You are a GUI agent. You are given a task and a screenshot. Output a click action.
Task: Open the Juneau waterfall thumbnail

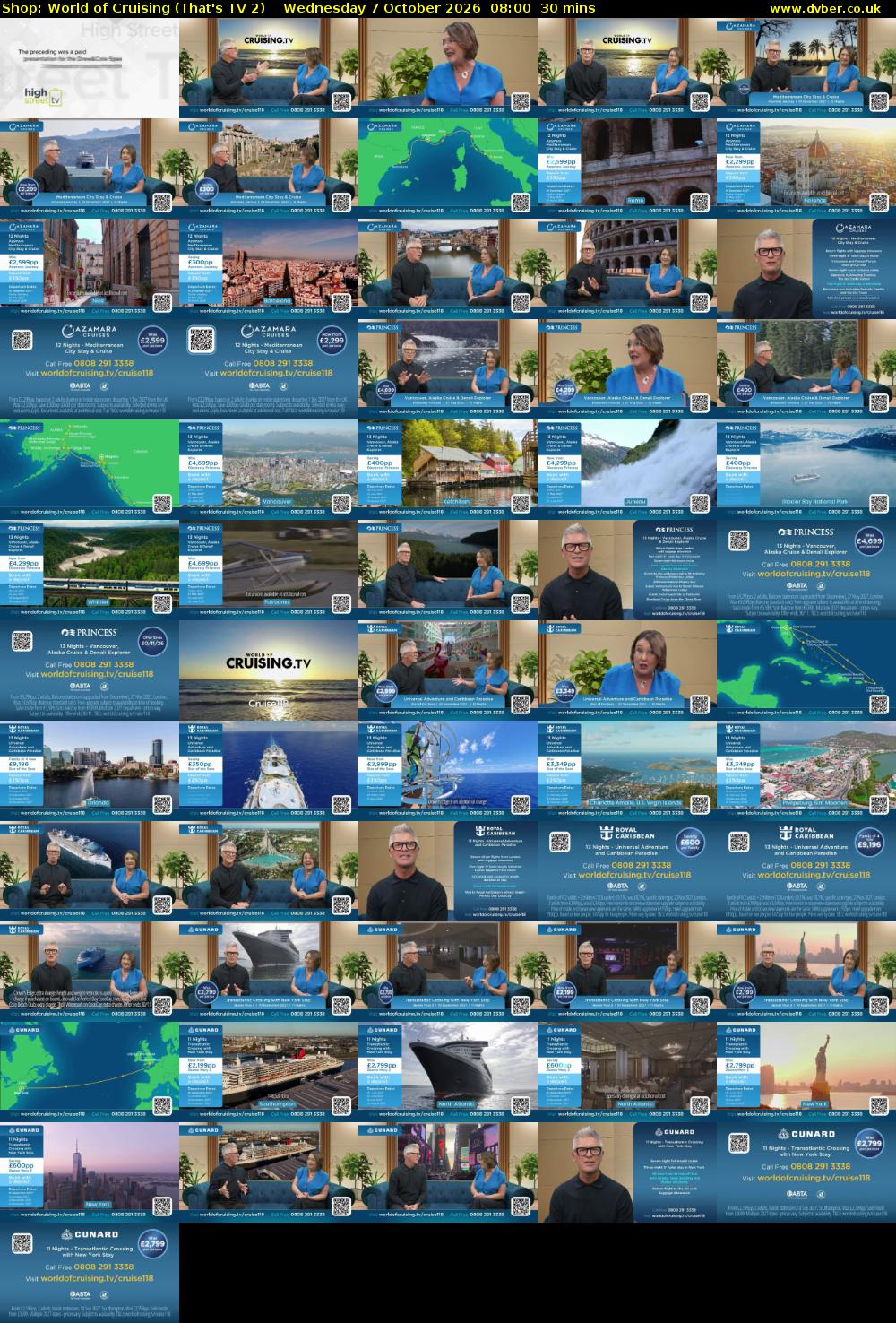[627, 470]
